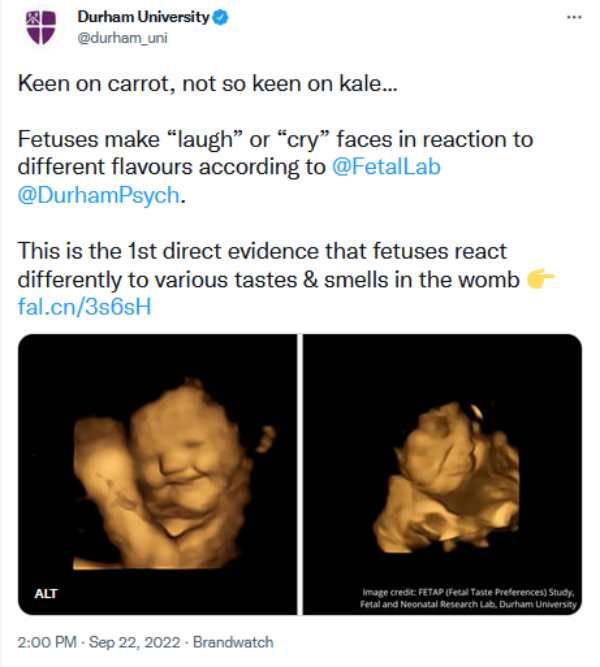This screenshot has height=667, width=600.
Task: Click the Brandwatch source label
Action: pyautogui.click(x=233, y=642)
